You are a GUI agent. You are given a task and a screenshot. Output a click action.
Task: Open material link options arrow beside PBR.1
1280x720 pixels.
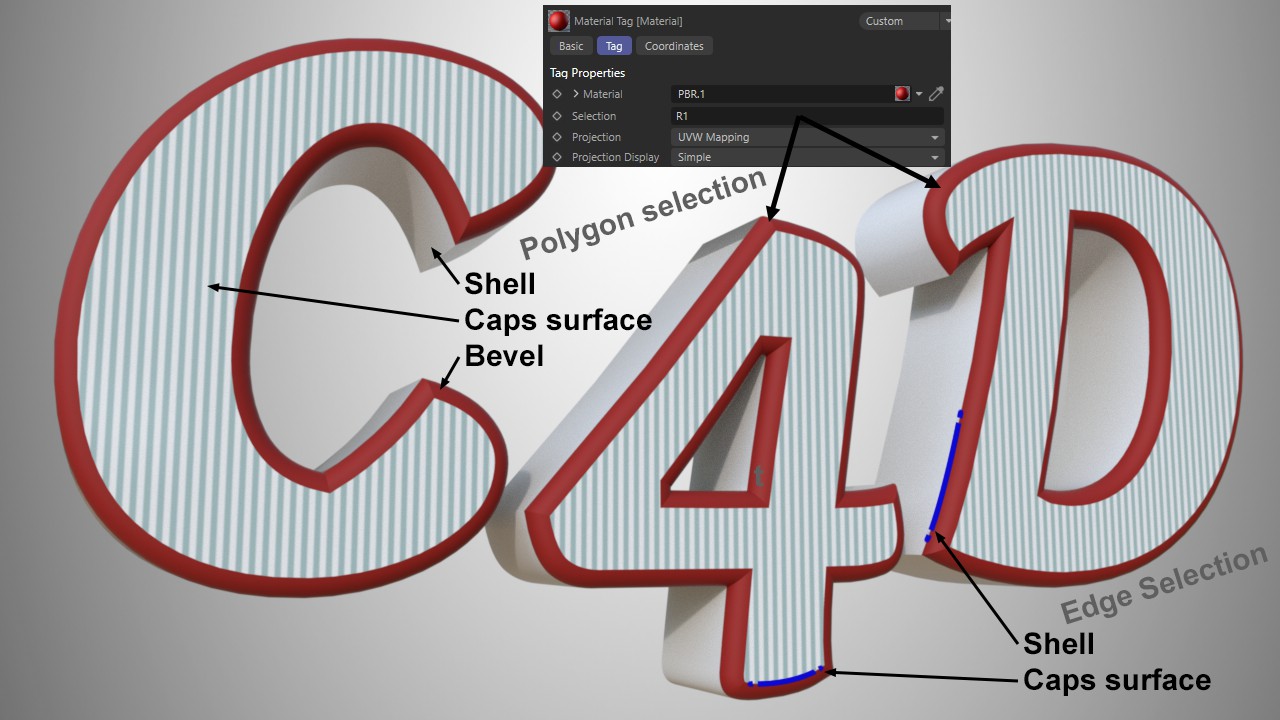coord(919,94)
